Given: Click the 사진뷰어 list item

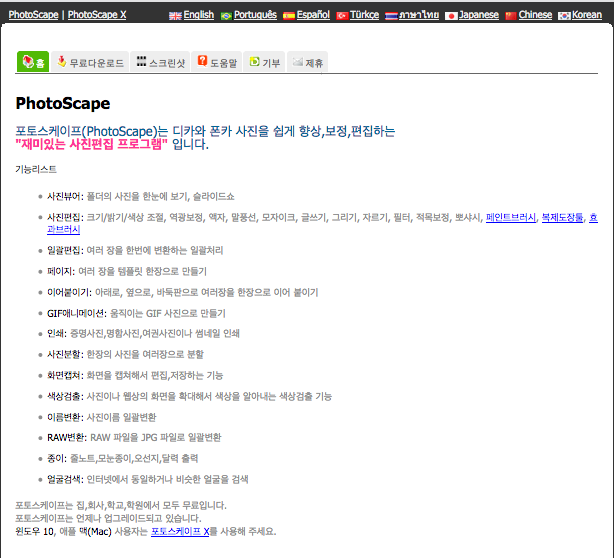Looking at the screenshot, I should pyautogui.click(x=141, y=196).
